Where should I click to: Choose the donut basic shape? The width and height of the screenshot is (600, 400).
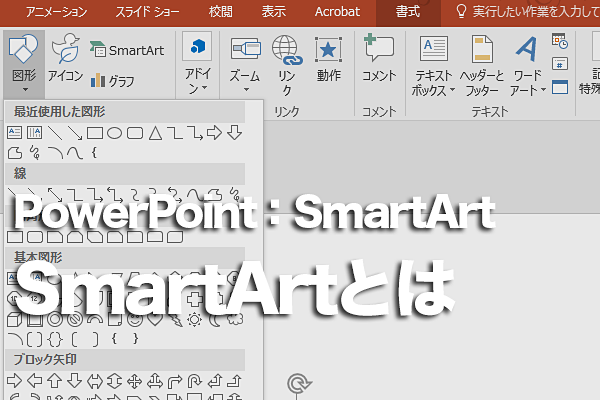[55, 319]
